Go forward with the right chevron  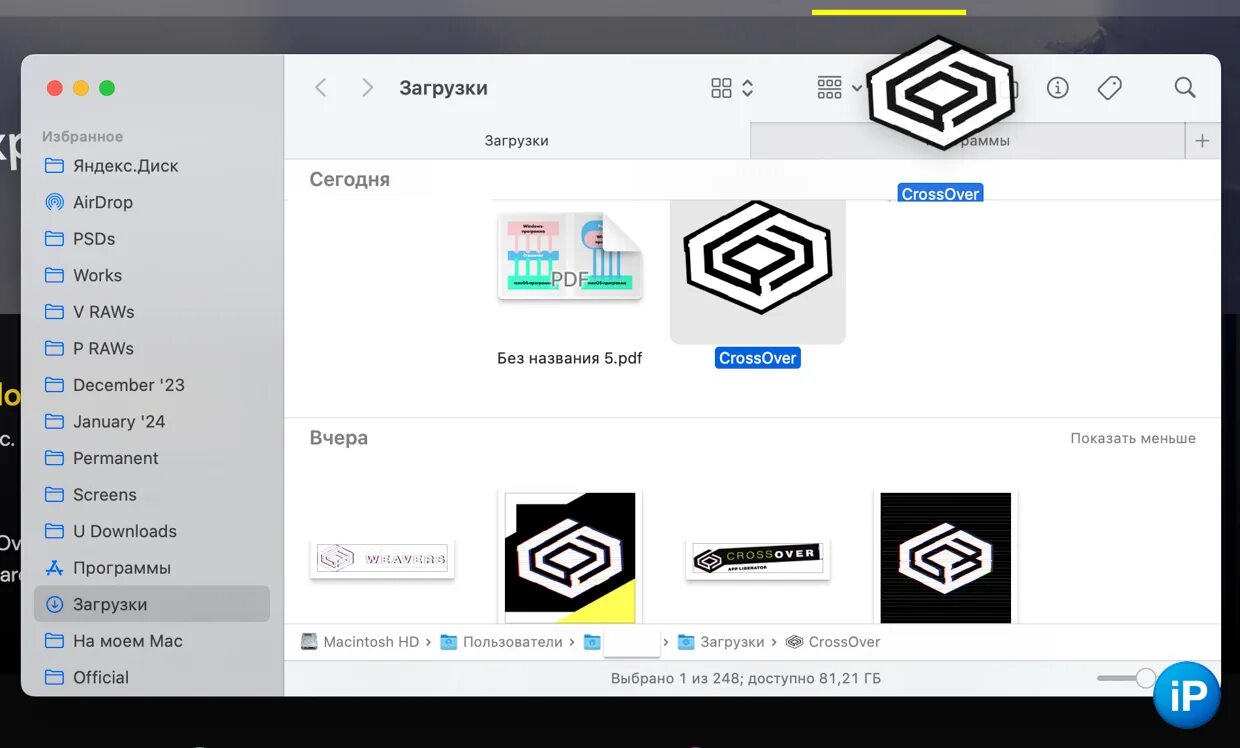point(367,88)
